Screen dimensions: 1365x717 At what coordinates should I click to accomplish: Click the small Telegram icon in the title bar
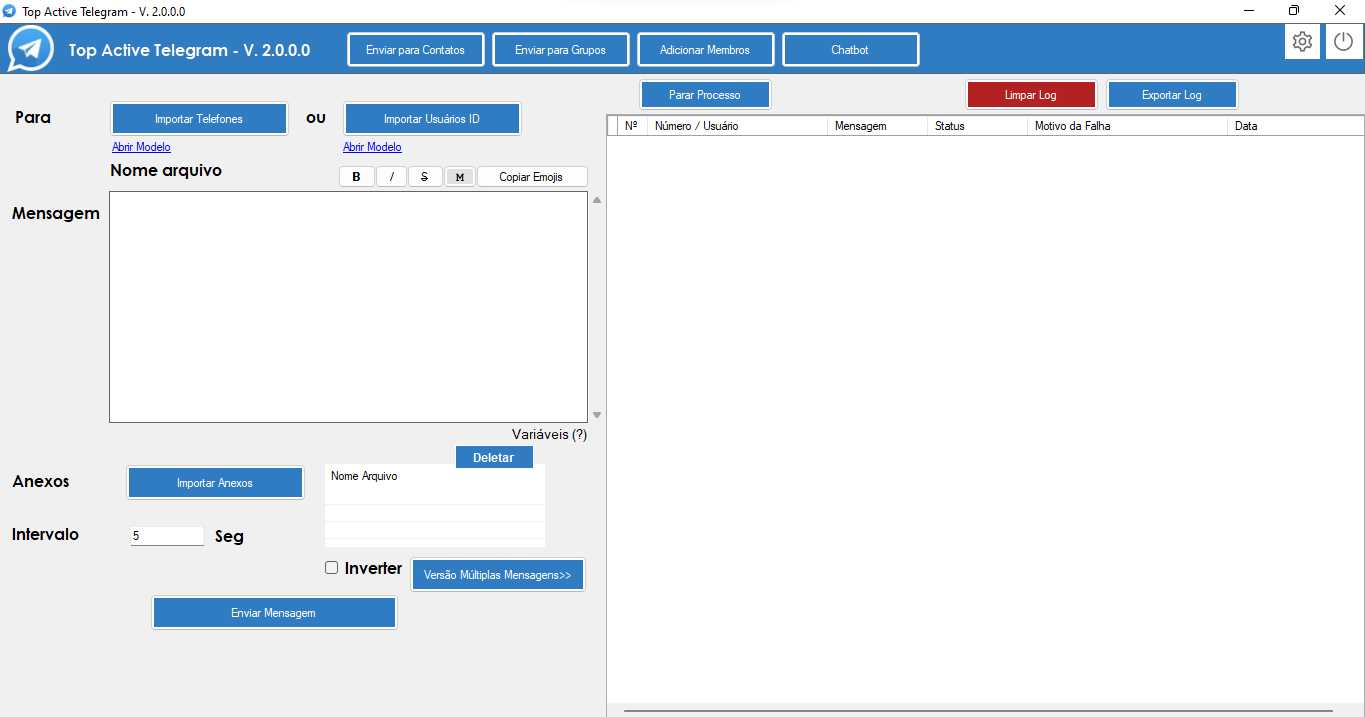click(x=10, y=11)
